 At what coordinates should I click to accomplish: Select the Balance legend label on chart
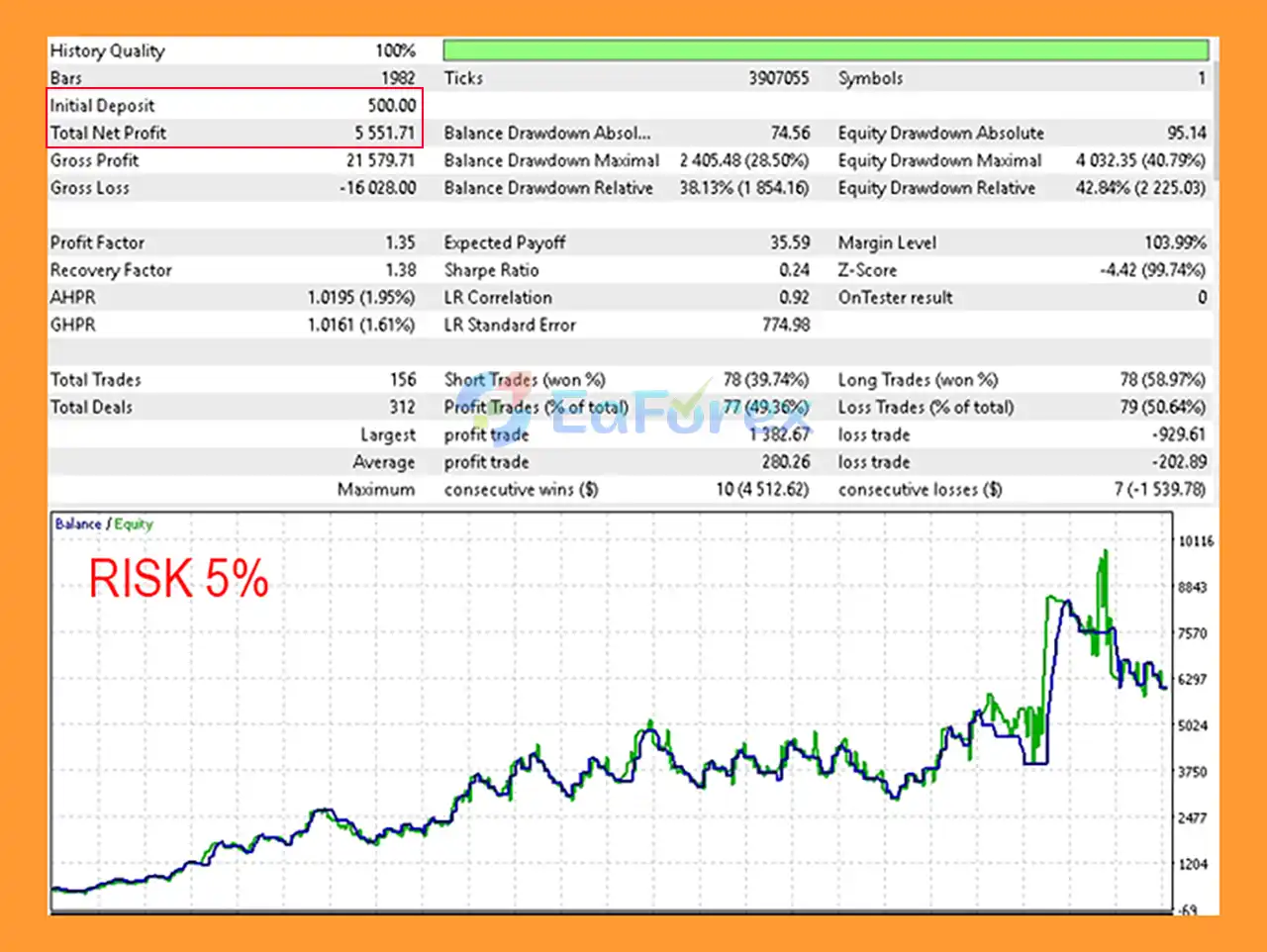coord(78,524)
